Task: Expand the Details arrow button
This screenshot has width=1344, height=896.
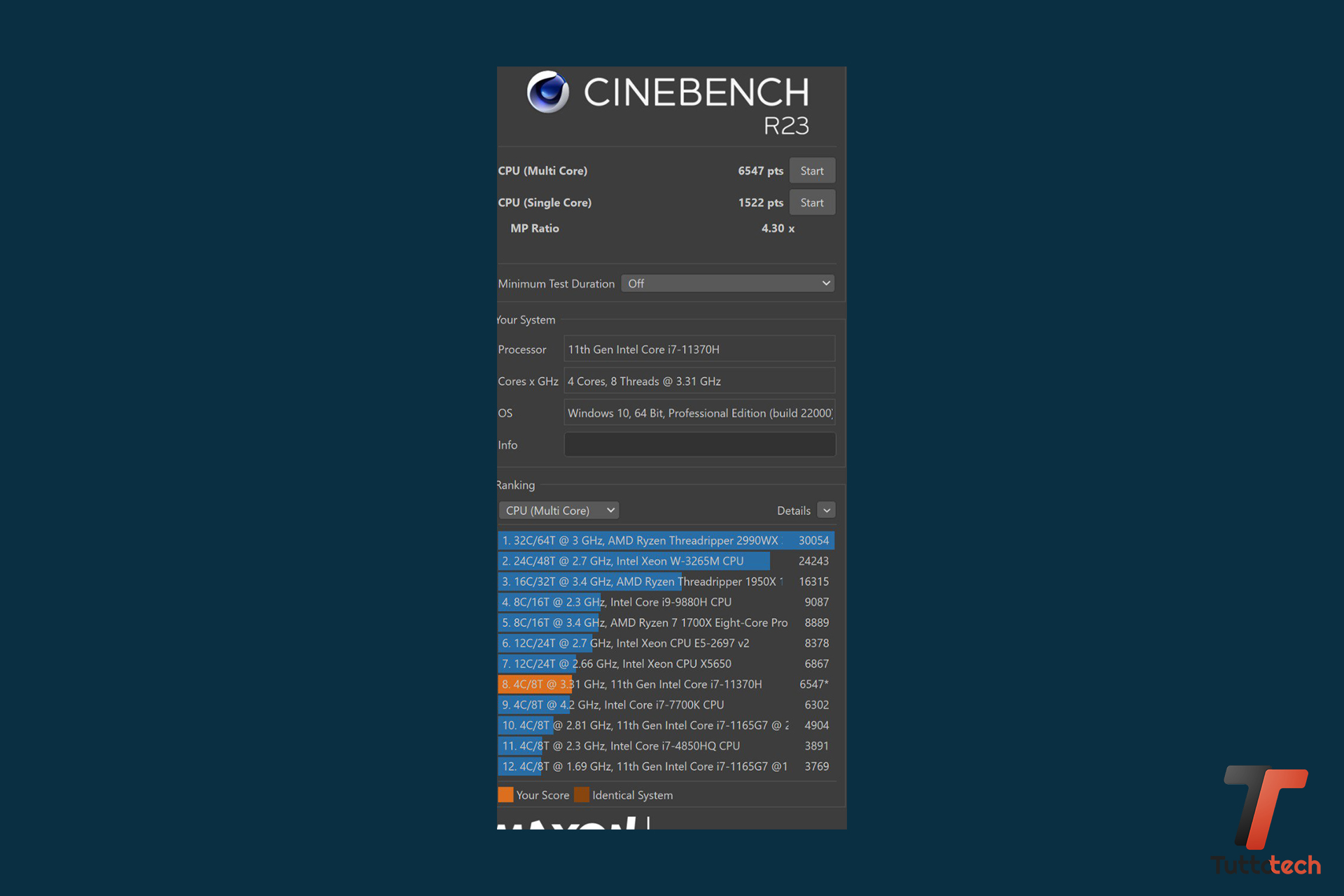Action: click(827, 510)
